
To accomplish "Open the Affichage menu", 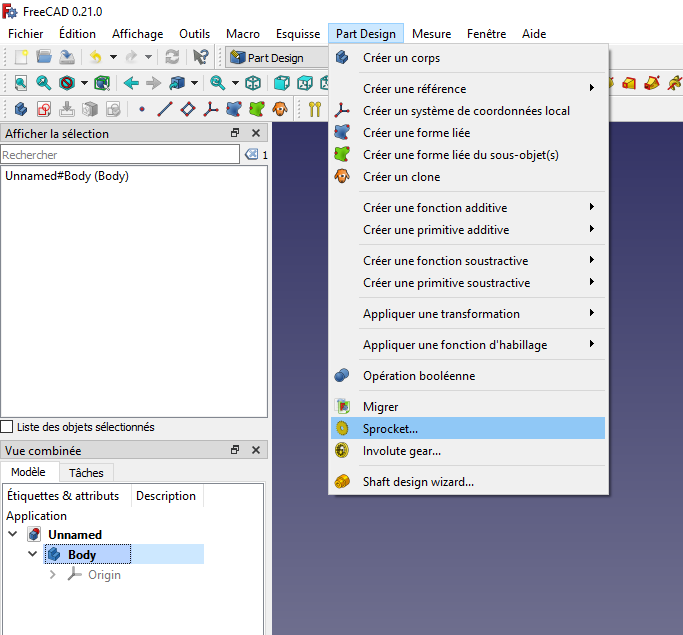I will (x=138, y=34).
